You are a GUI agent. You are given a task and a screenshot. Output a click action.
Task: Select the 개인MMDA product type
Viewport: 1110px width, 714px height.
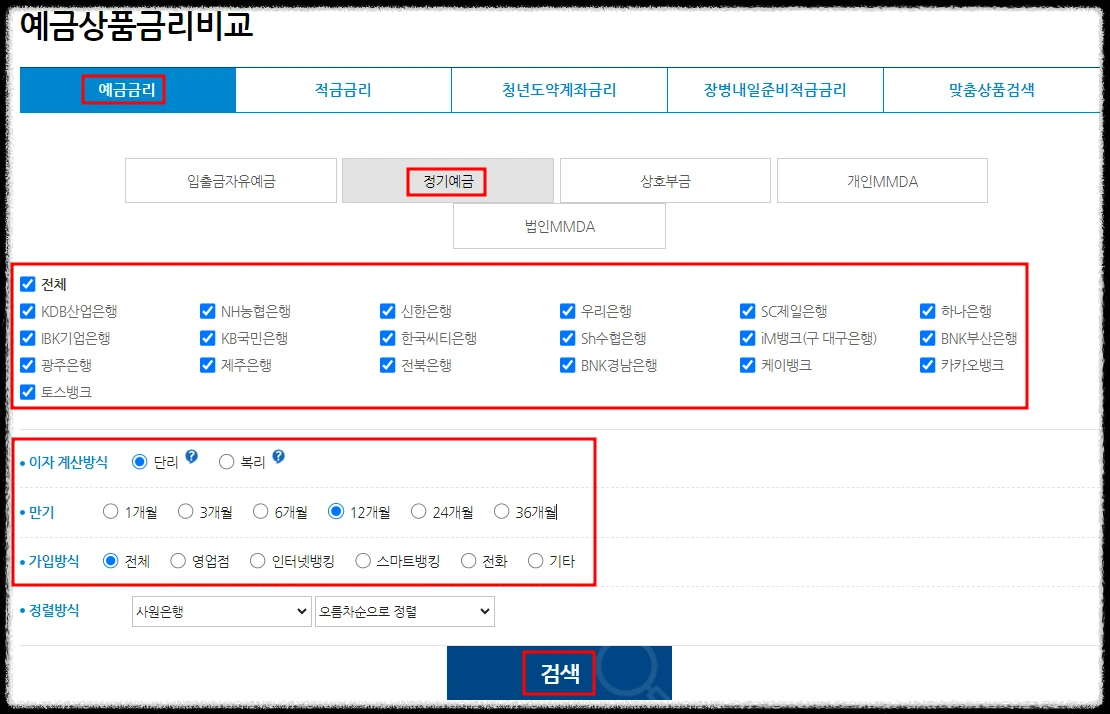[x=882, y=180]
